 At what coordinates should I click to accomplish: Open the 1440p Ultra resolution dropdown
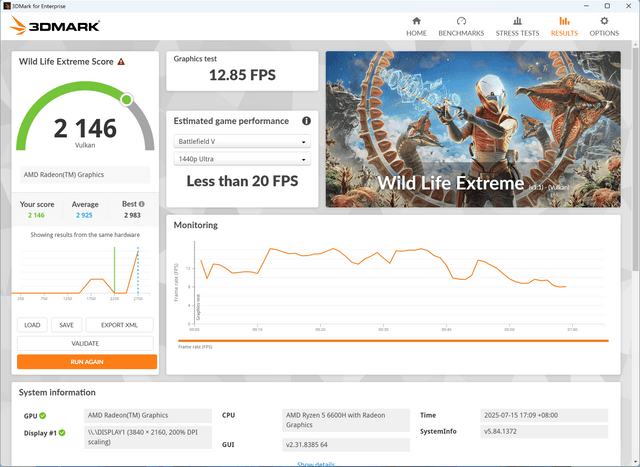(242, 159)
